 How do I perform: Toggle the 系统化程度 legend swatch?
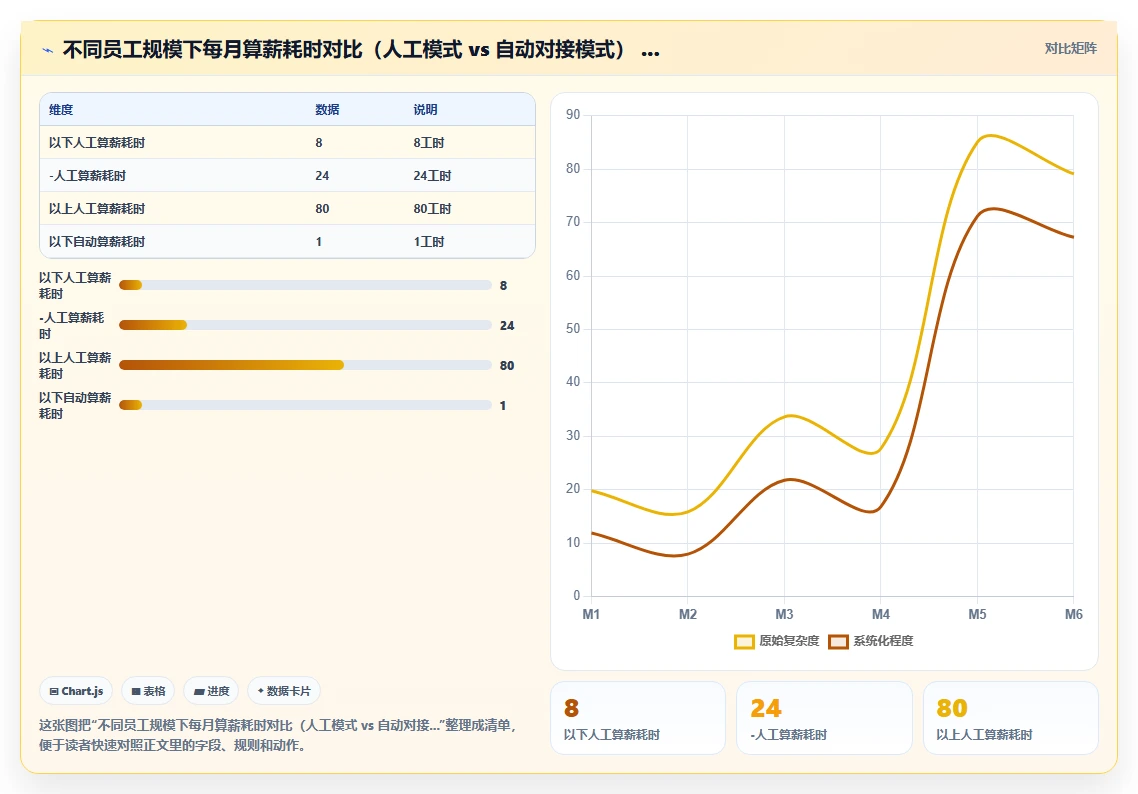click(838, 642)
